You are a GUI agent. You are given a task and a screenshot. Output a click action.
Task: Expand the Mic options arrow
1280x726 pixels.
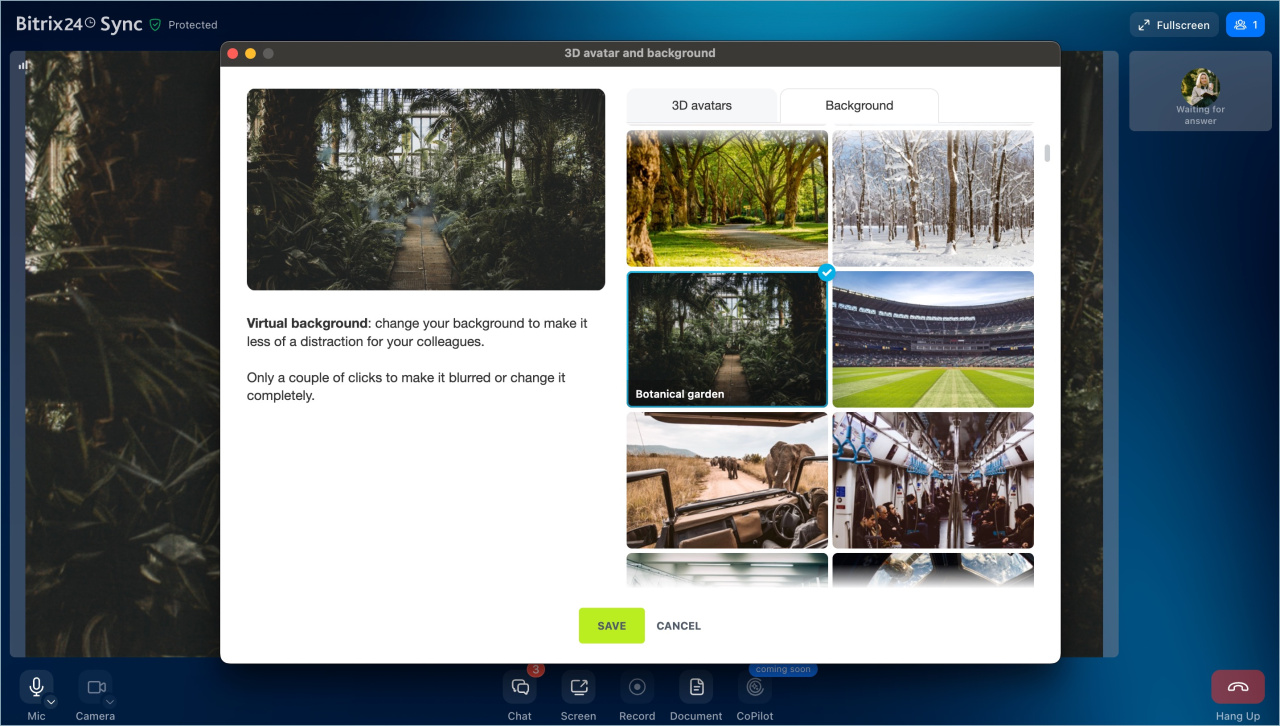coord(51,702)
